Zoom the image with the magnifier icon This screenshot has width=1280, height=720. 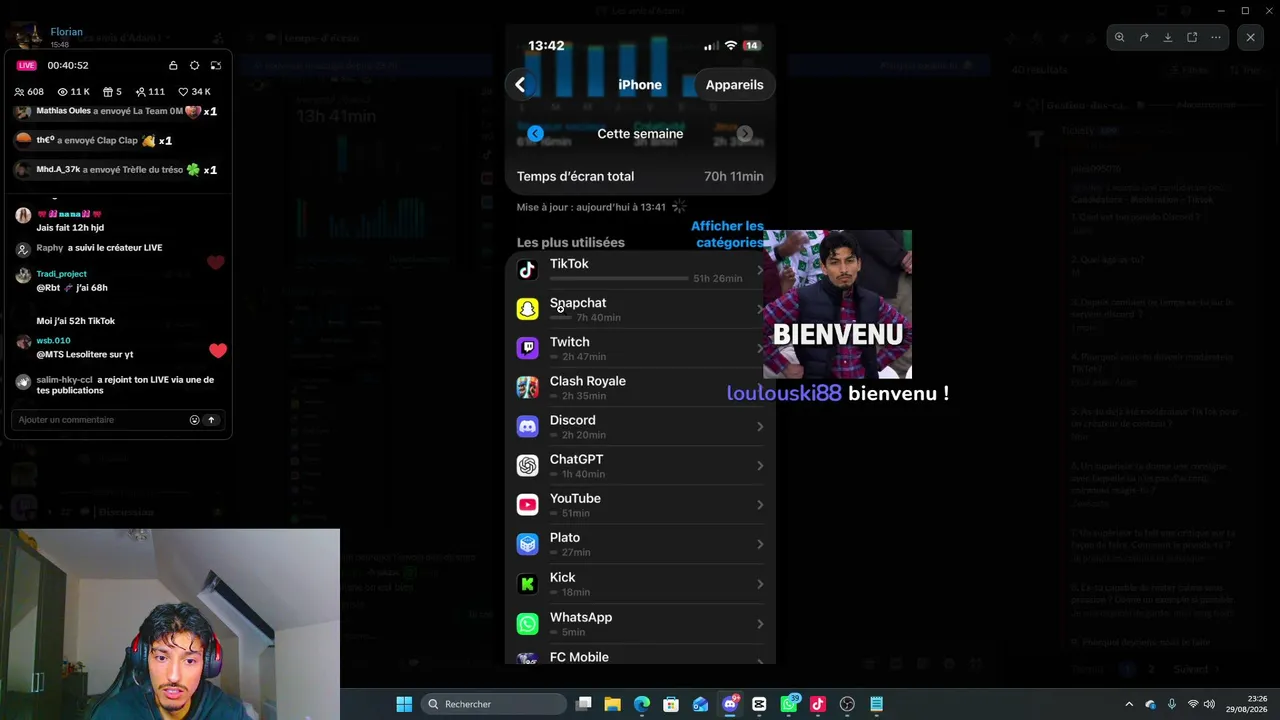coord(1120,38)
